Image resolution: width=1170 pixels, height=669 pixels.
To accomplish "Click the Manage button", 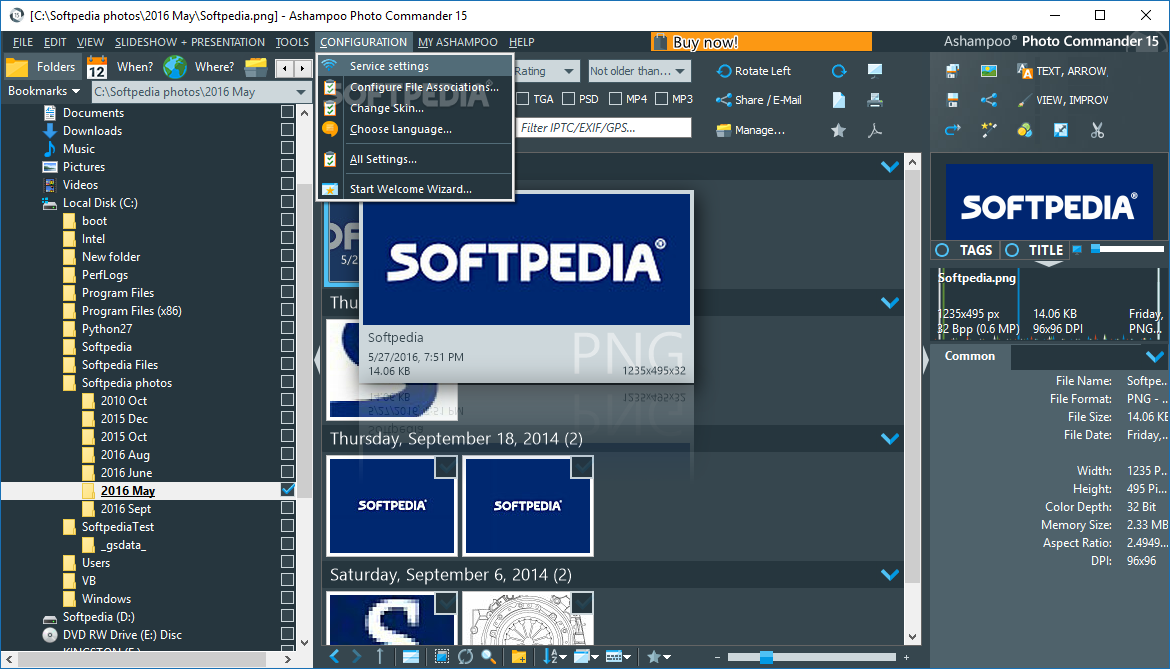I will [x=751, y=131].
